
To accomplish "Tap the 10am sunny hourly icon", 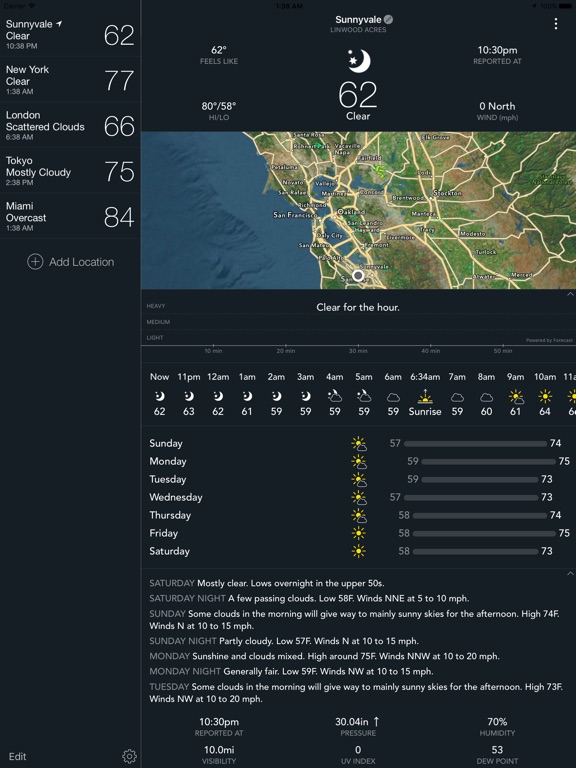I will click(x=545, y=396).
